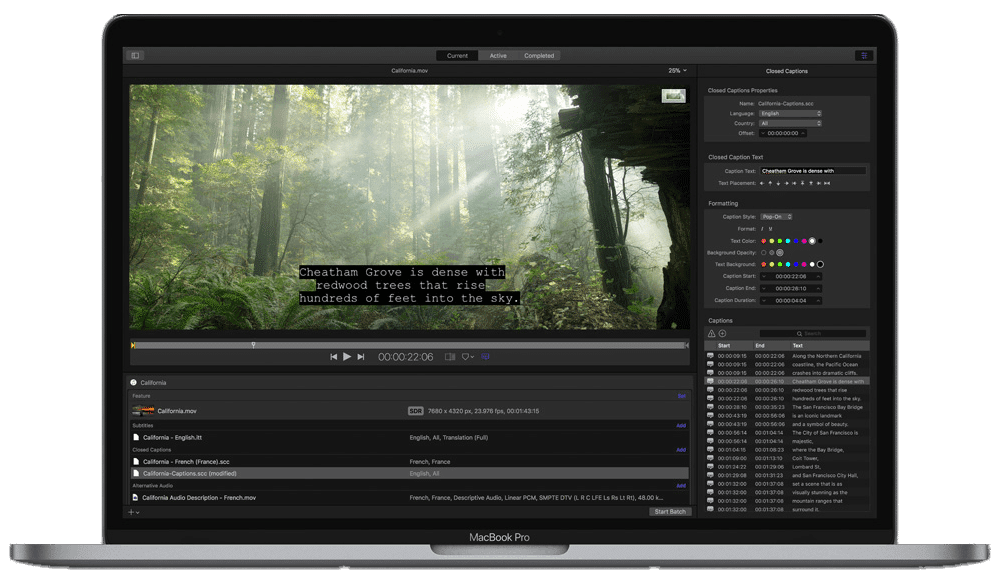The height and width of the screenshot is (580, 1000).
Task: Add a new caption with plus circle
Action: pyautogui.click(x=723, y=334)
